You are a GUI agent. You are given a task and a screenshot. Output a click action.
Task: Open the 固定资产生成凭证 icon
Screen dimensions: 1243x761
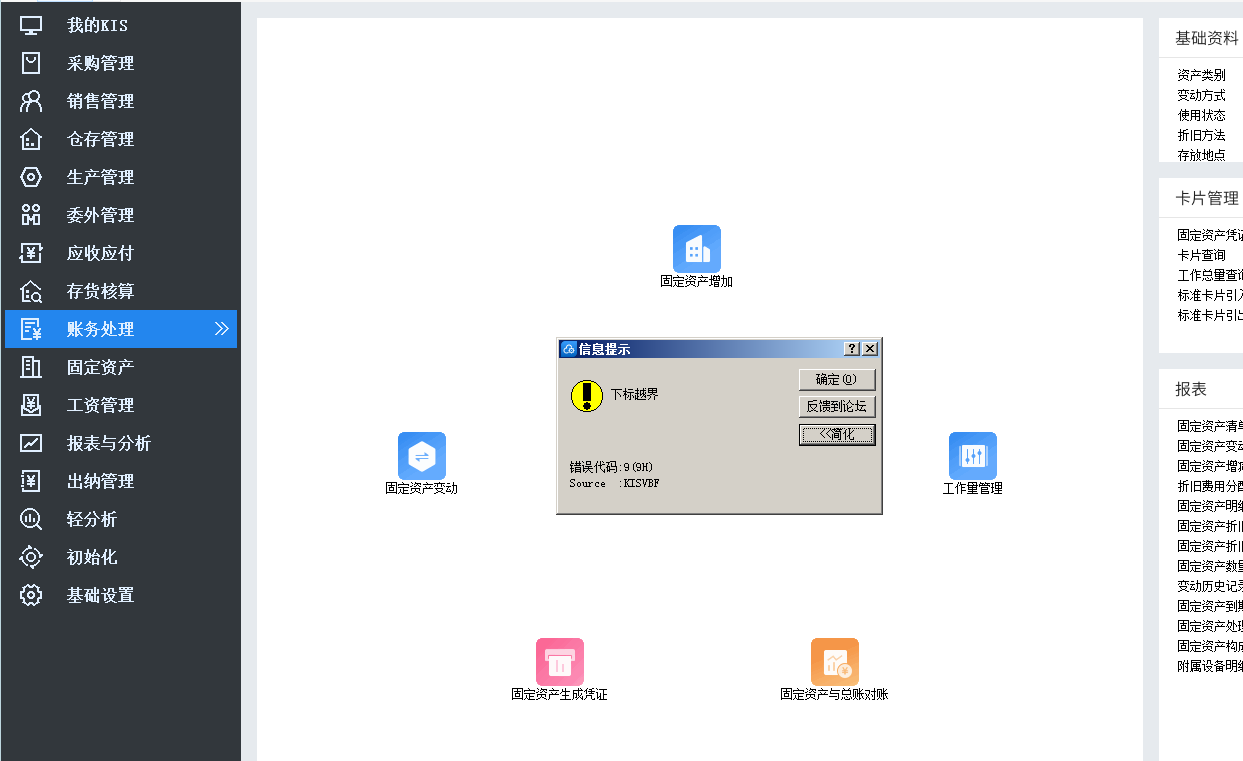coord(559,663)
